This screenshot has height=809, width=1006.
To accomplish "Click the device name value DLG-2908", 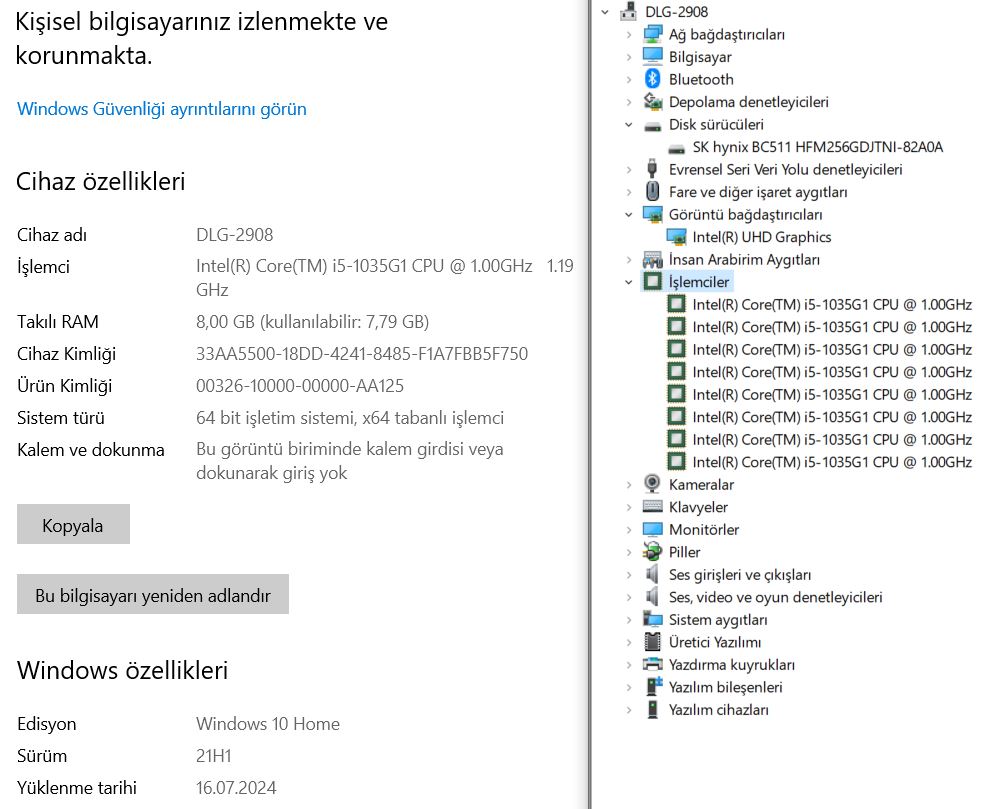I will (235, 235).
